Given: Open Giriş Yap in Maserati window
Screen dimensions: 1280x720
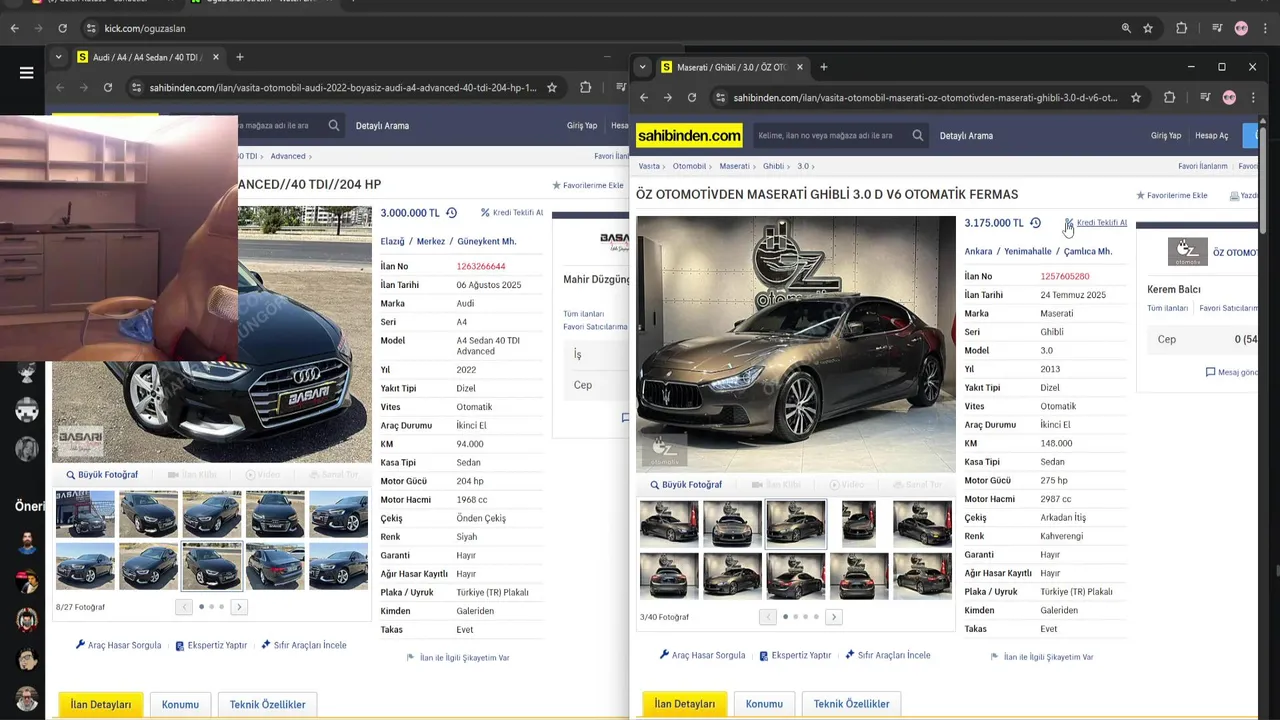Looking at the screenshot, I should tap(1166, 135).
